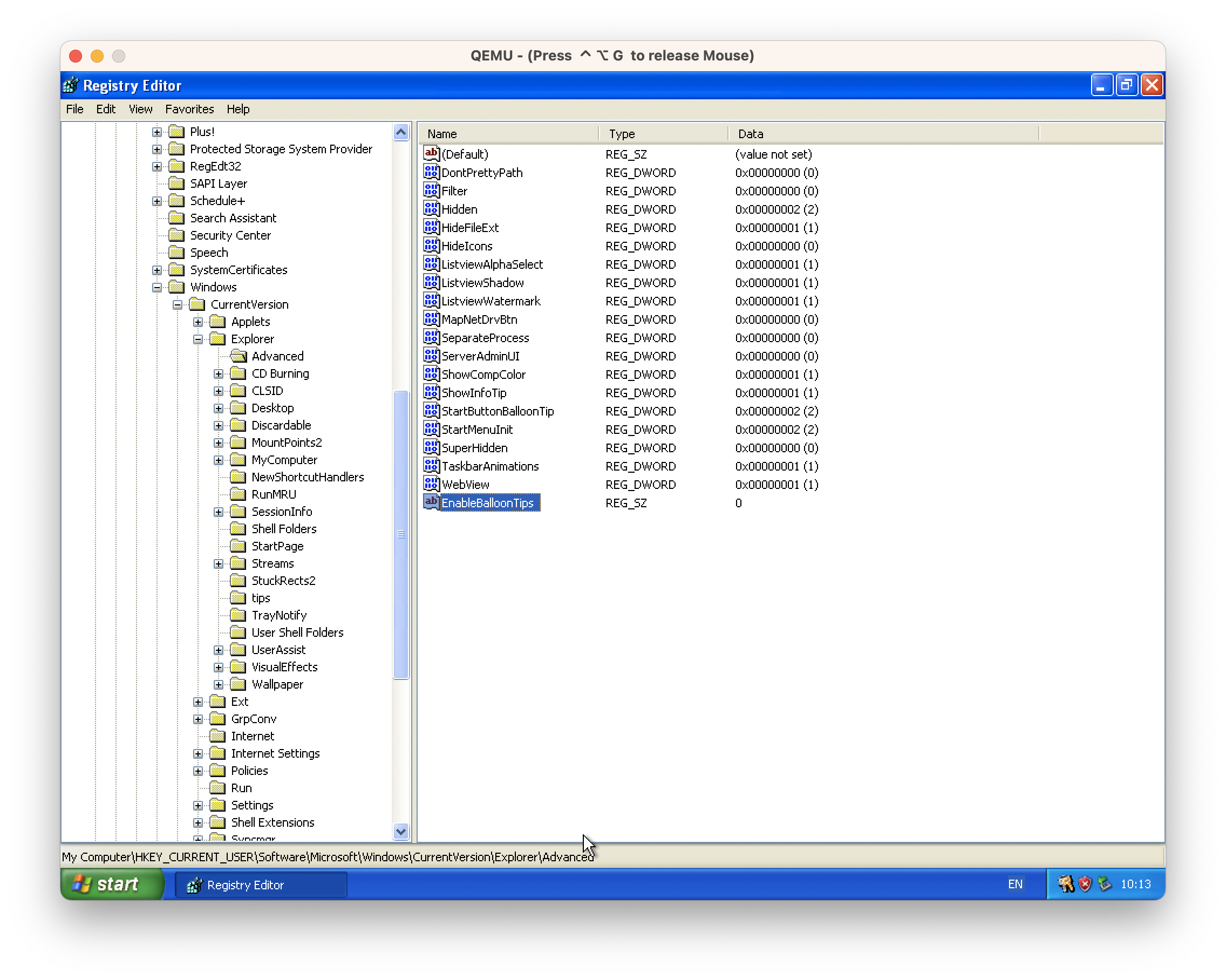The image size is (1226, 980).
Task: Open the Windows start menu
Action: [x=112, y=884]
